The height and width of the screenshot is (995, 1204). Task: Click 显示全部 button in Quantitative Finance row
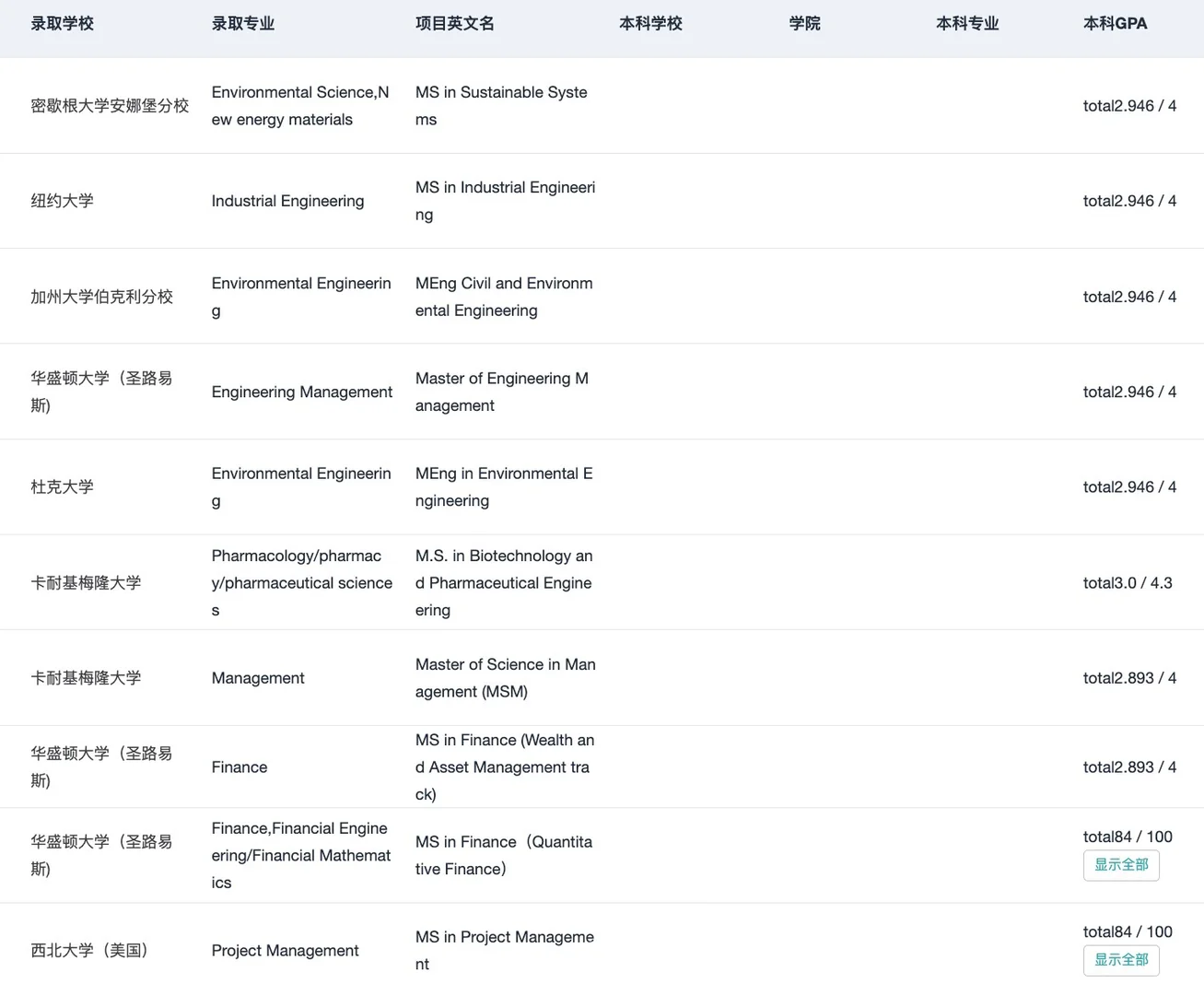tap(1121, 865)
